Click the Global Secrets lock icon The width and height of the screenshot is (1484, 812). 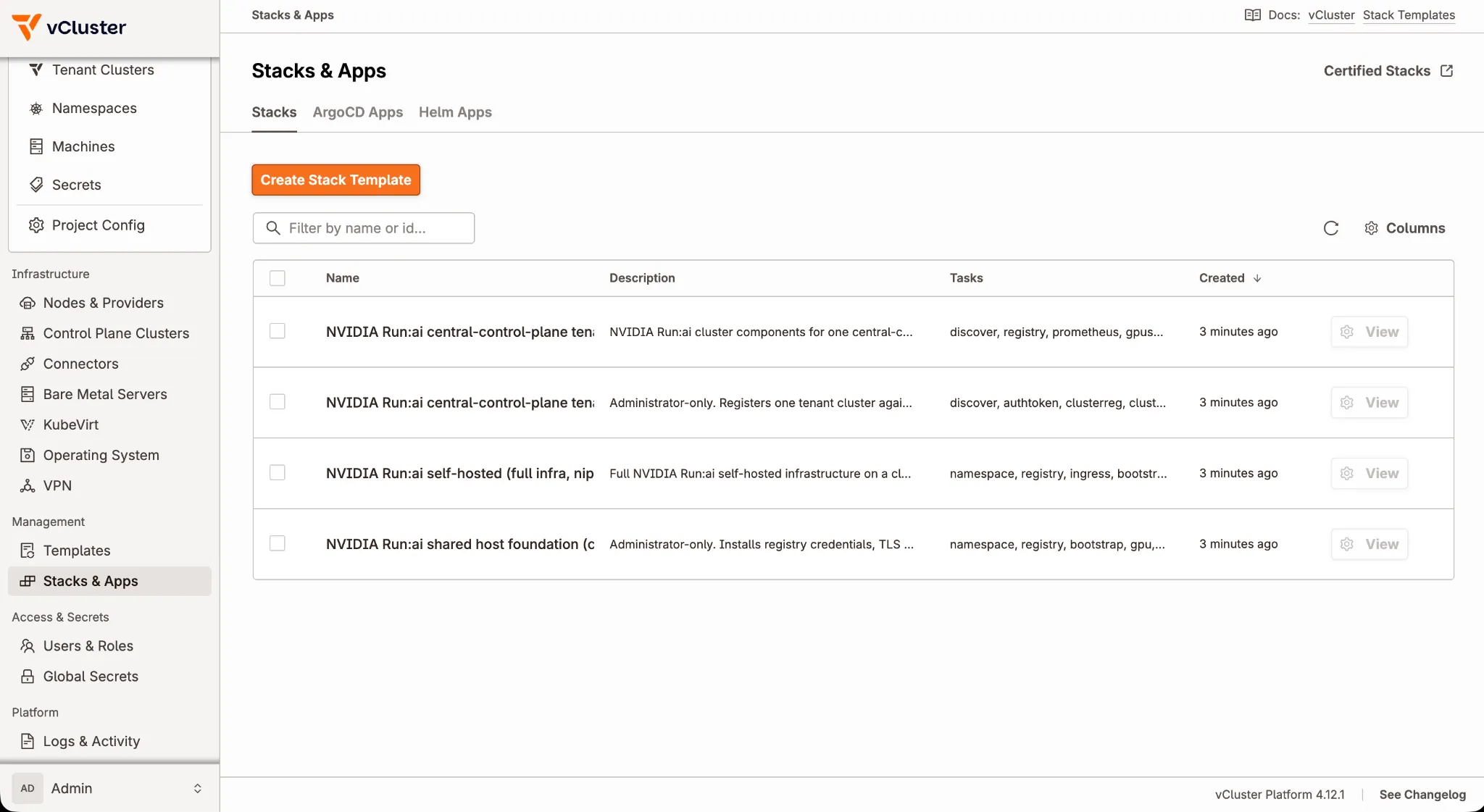pyautogui.click(x=28, y=676)
